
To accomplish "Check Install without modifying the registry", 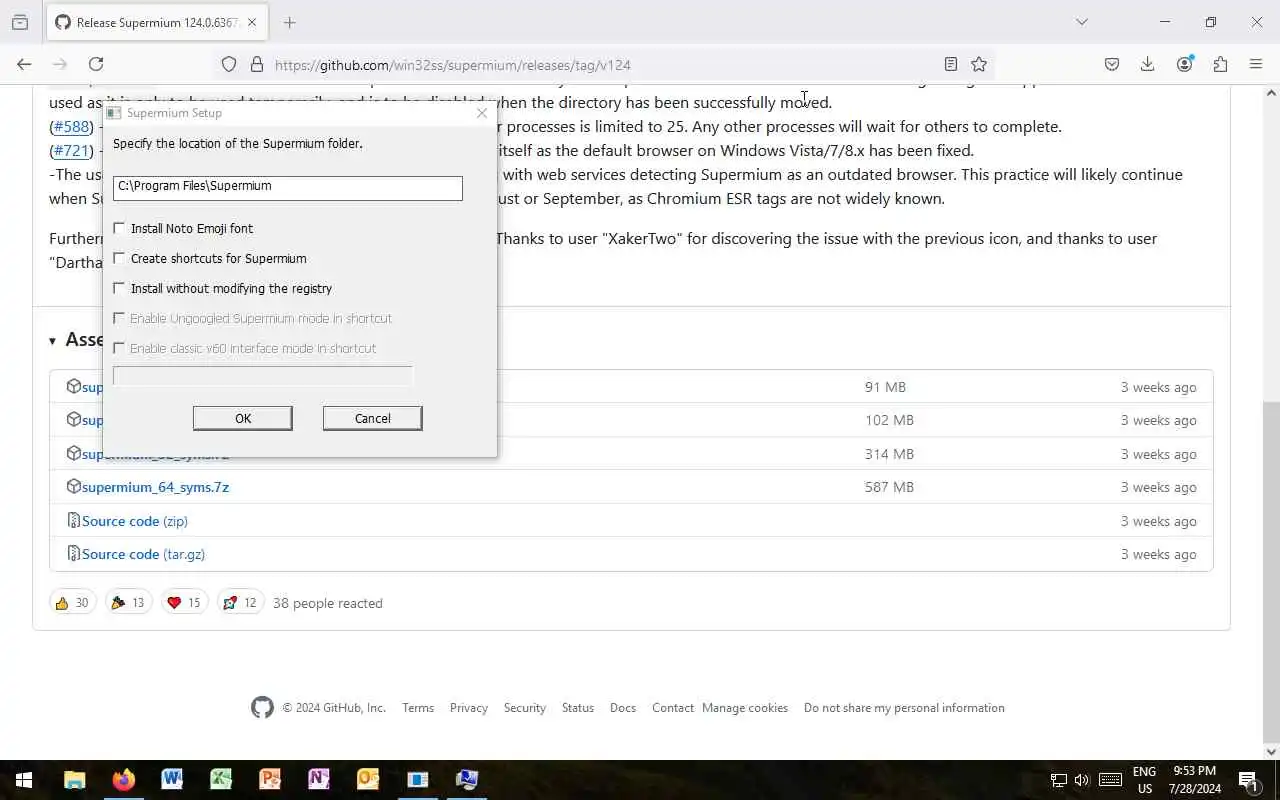I will click(x=119, y=288).
